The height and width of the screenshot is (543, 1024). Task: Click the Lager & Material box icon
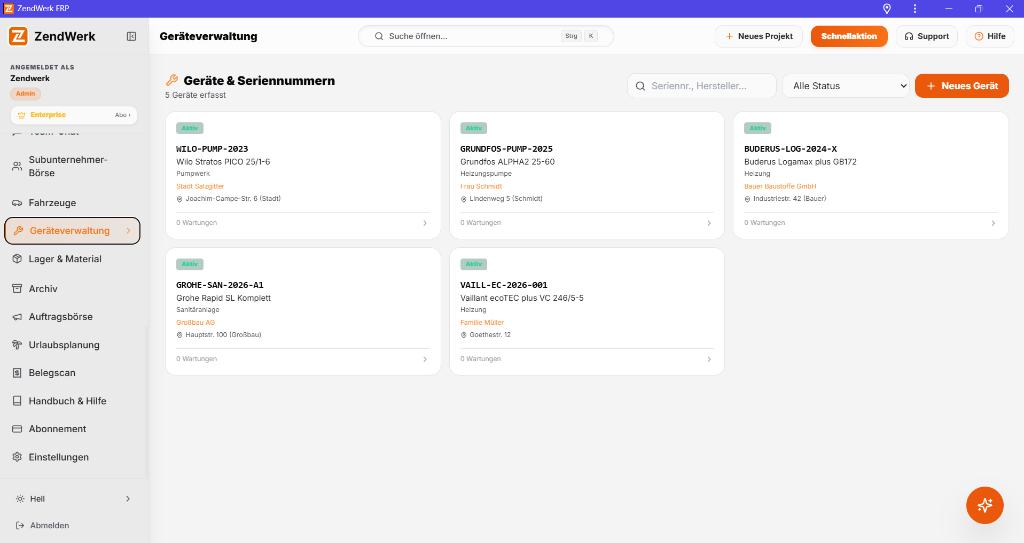17,259
